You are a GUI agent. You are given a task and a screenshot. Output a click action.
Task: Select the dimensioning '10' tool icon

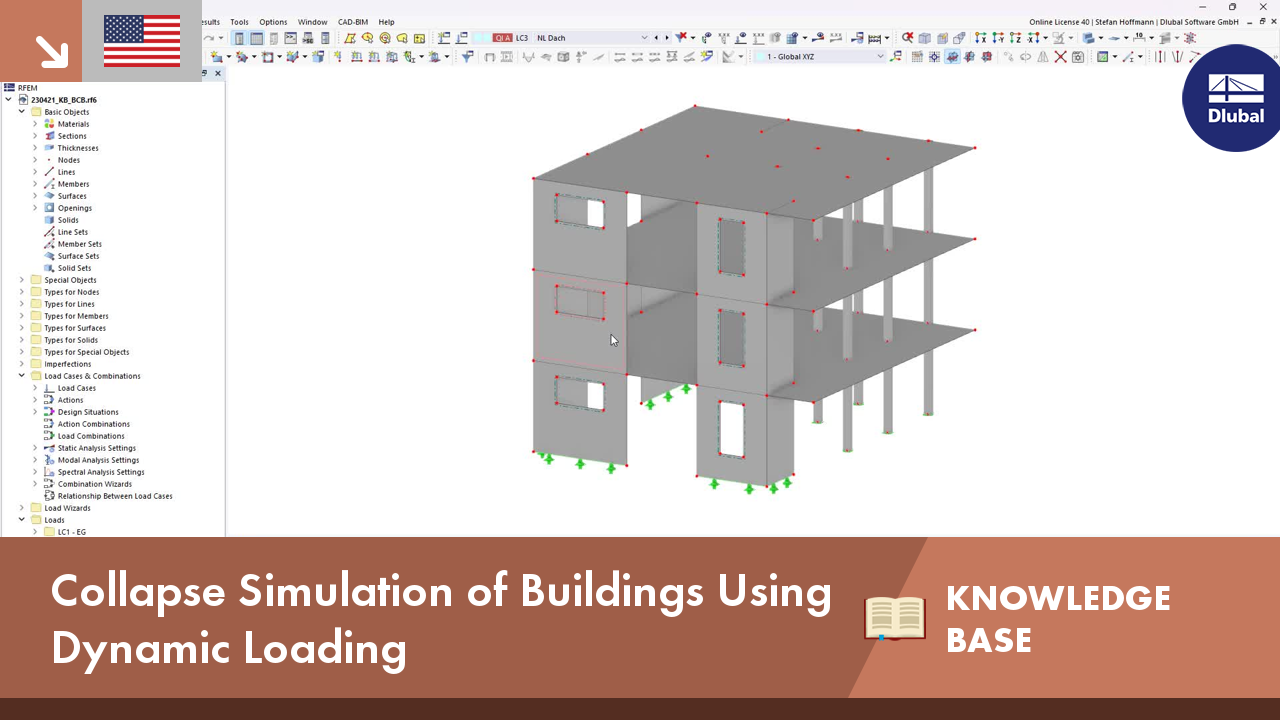point(1139,38)
